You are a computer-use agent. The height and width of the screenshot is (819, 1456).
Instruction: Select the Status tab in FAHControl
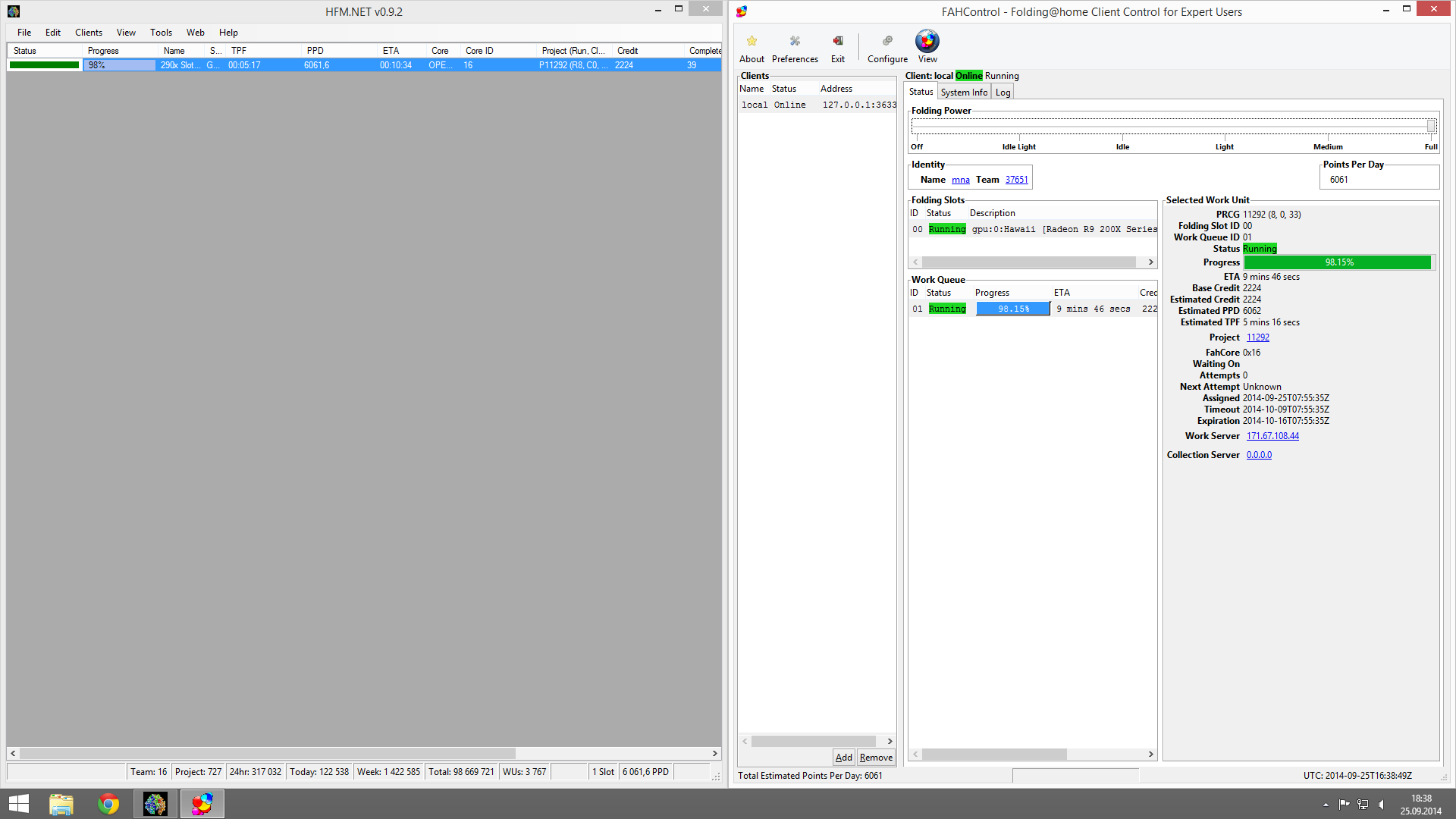[921, 92]
